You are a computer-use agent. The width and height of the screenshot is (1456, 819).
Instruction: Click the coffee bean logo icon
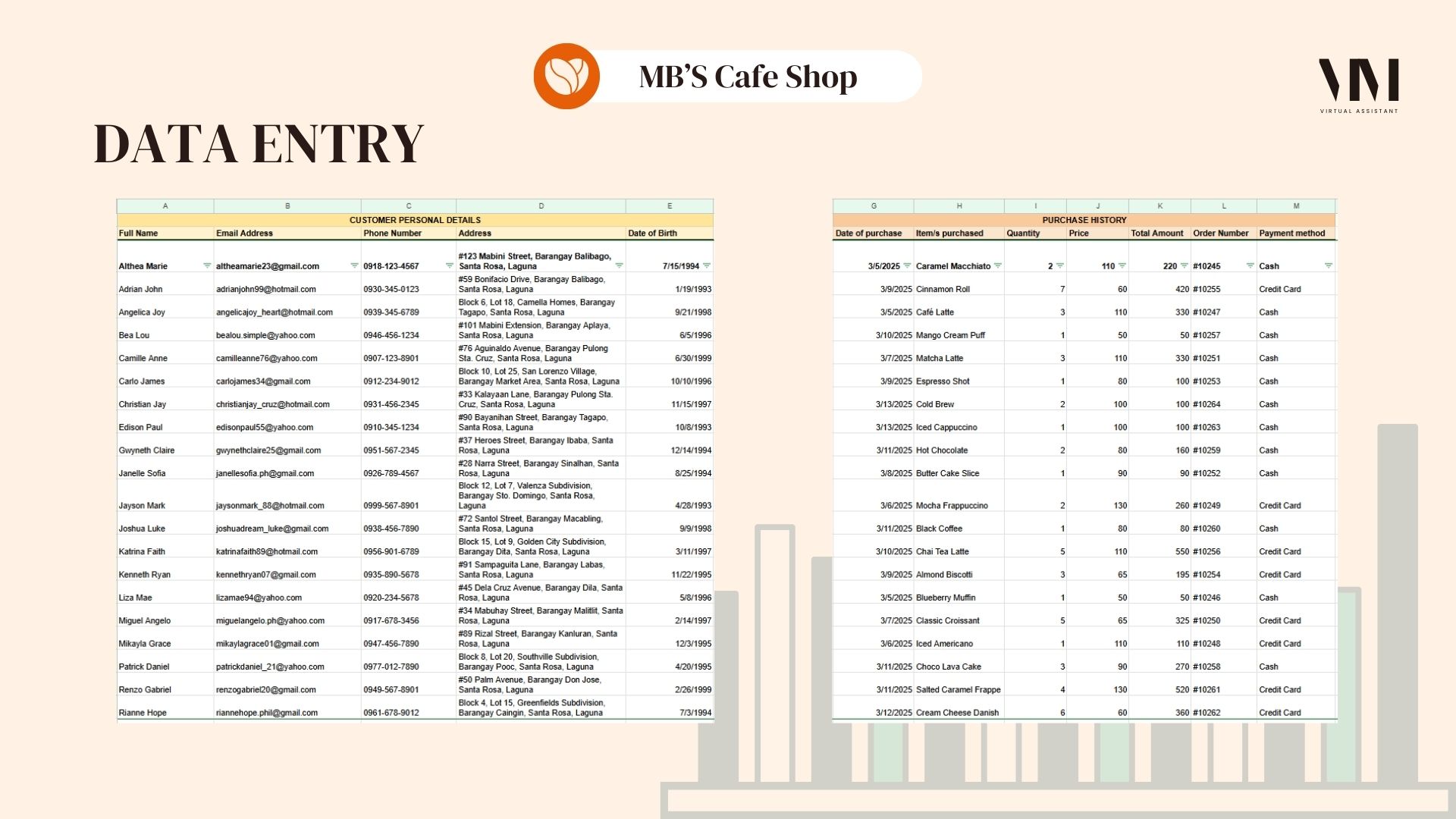pos(566,76)
